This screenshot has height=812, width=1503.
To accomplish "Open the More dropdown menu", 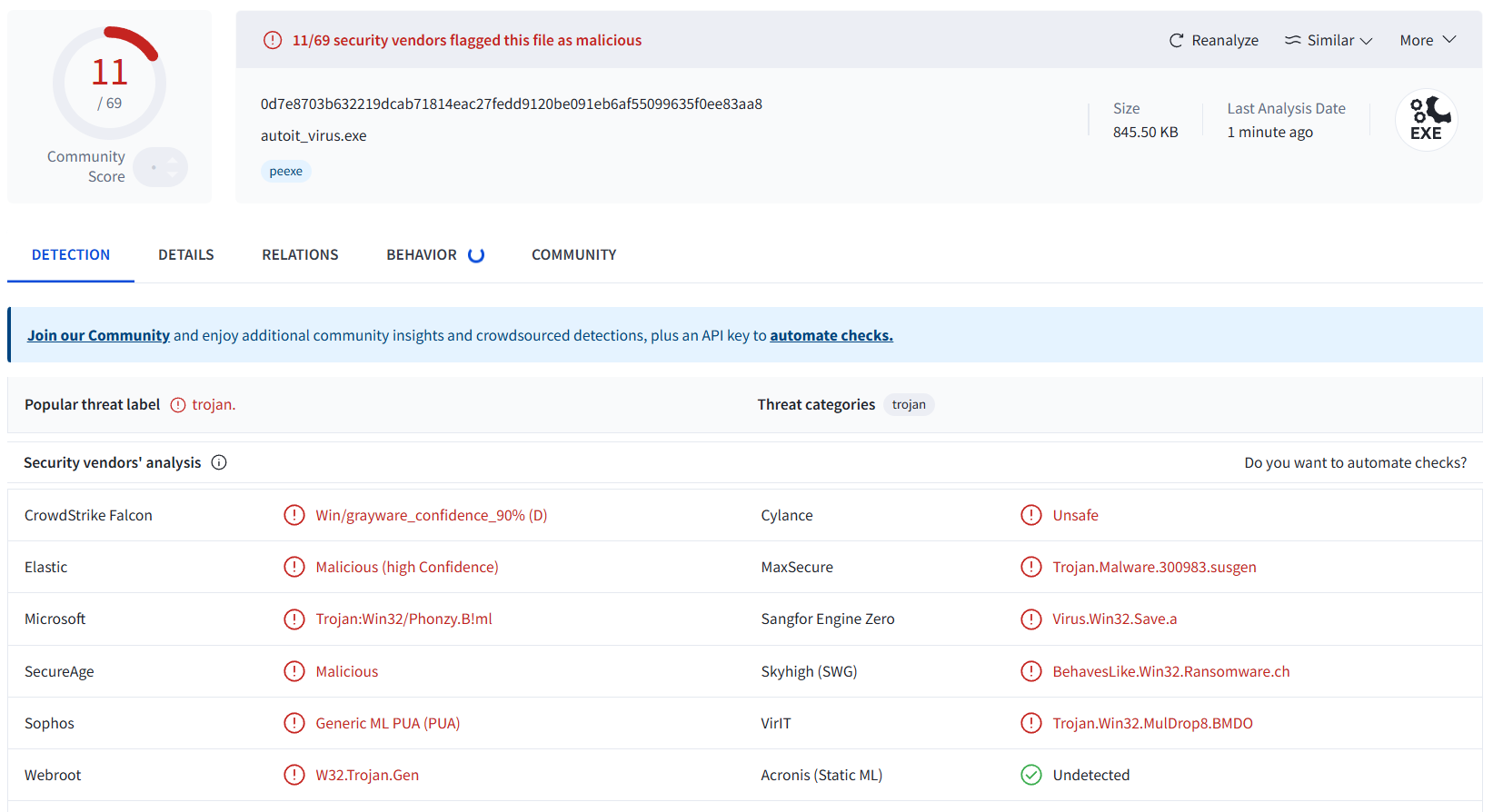I will click(x=1427, y=40).
